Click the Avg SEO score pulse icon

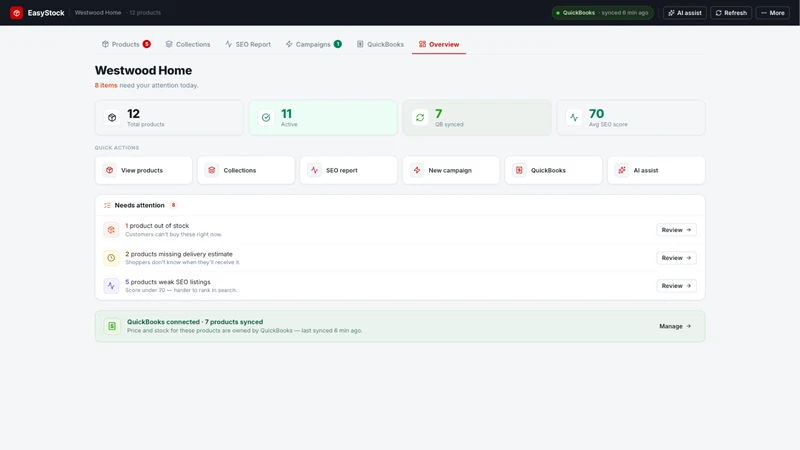(574, 117)
